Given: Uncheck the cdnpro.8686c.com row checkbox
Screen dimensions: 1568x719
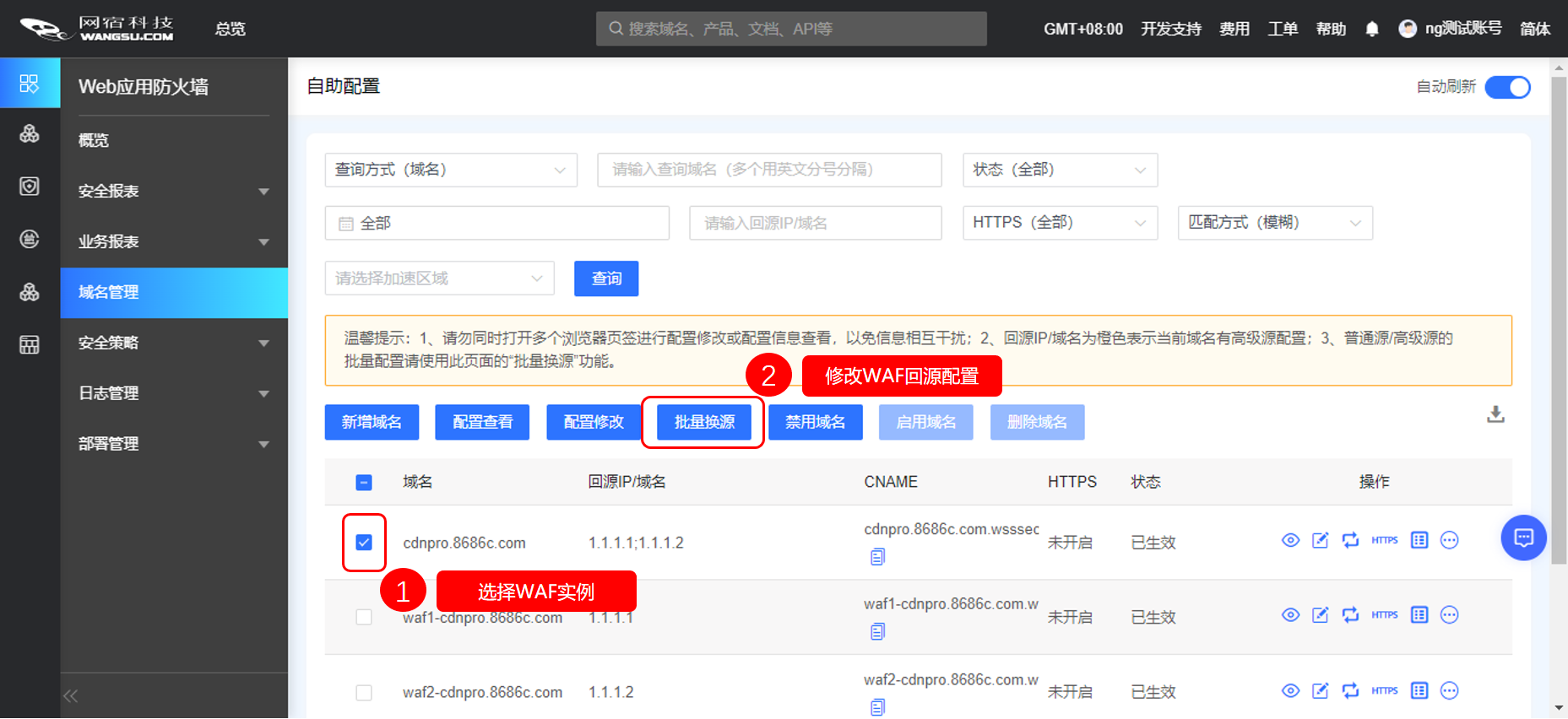Looking at the screenshot, I should pyautogui.click(x=364, y=542).
